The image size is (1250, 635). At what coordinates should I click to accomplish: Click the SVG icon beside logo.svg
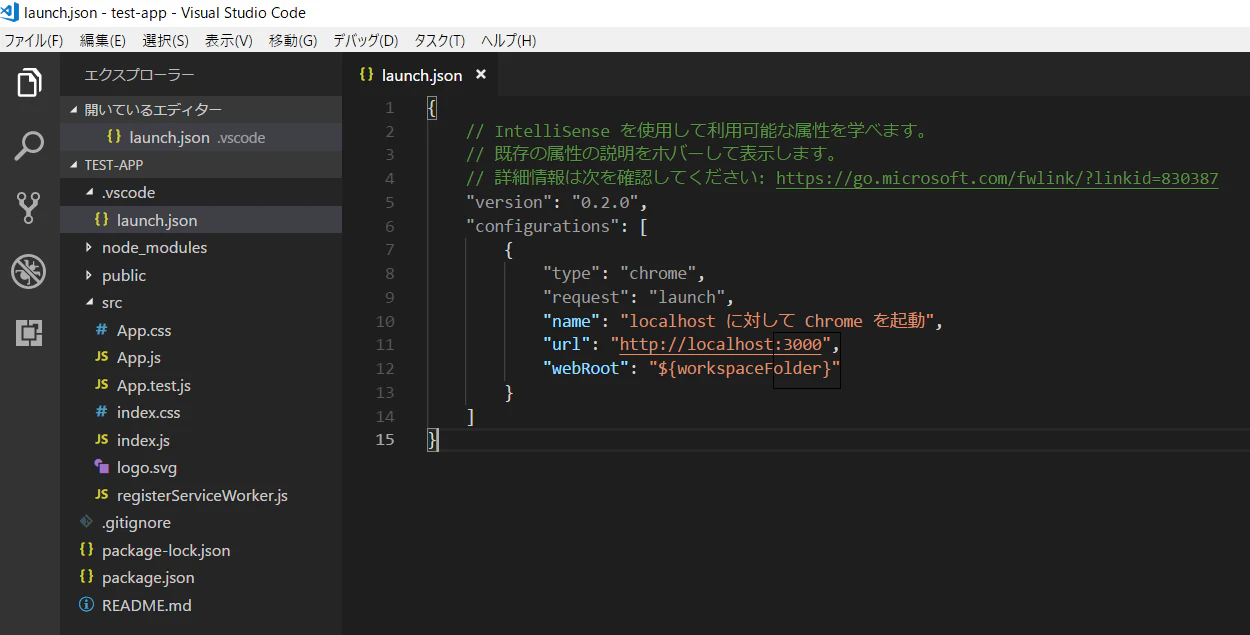(x=101, y=467)
